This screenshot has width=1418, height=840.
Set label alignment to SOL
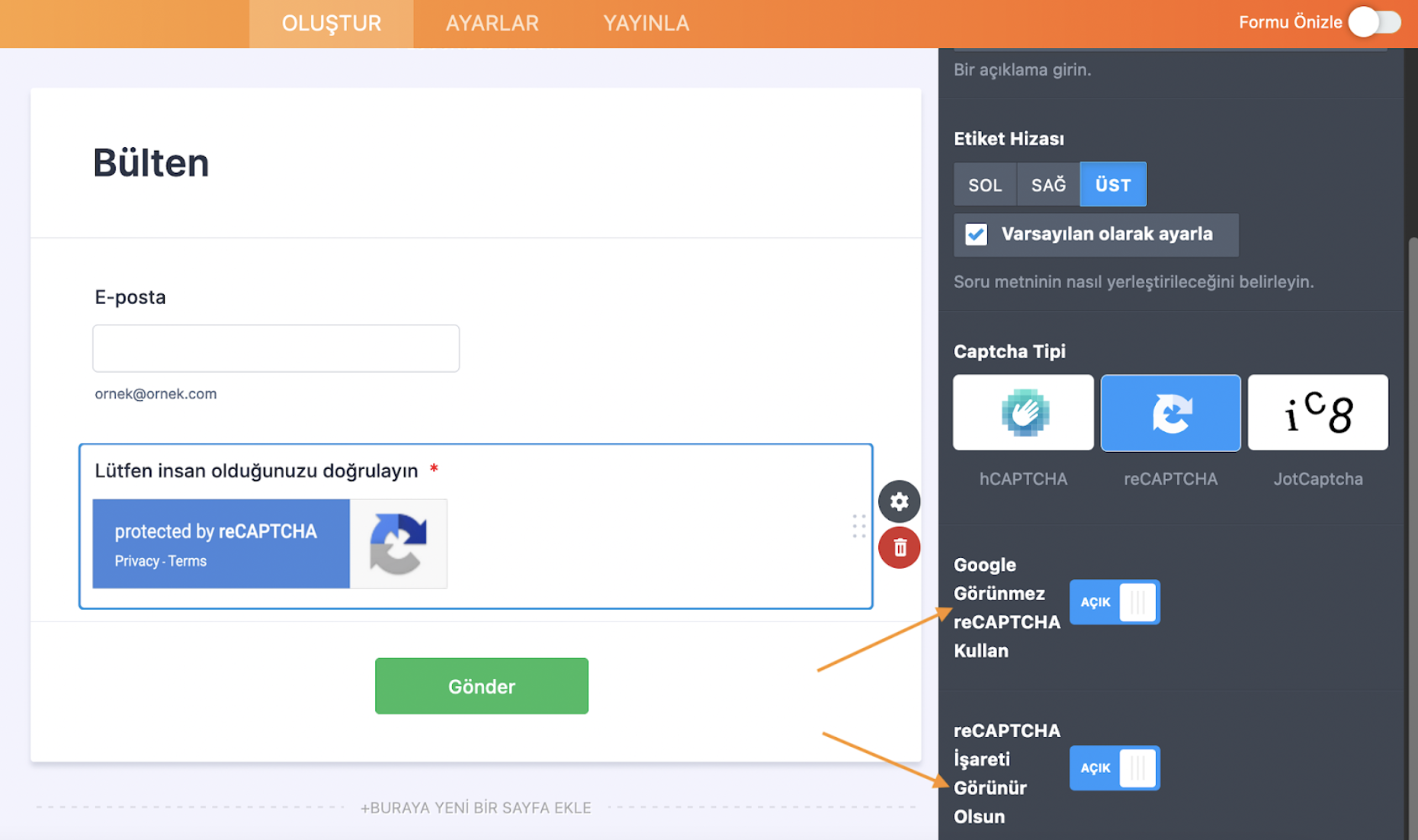[985, 184]
